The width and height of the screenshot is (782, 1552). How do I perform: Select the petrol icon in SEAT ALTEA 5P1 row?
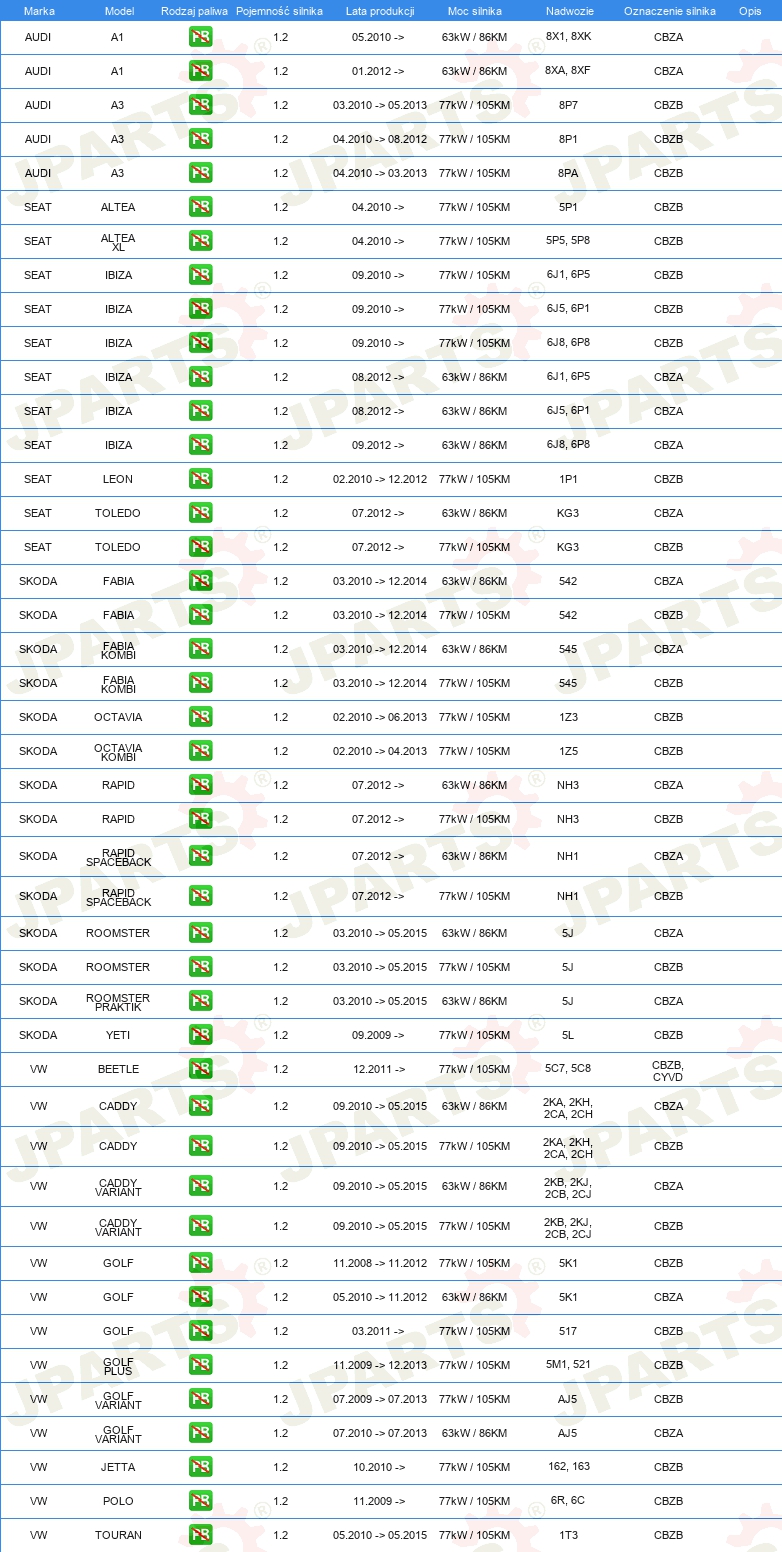tap(200, 207)
